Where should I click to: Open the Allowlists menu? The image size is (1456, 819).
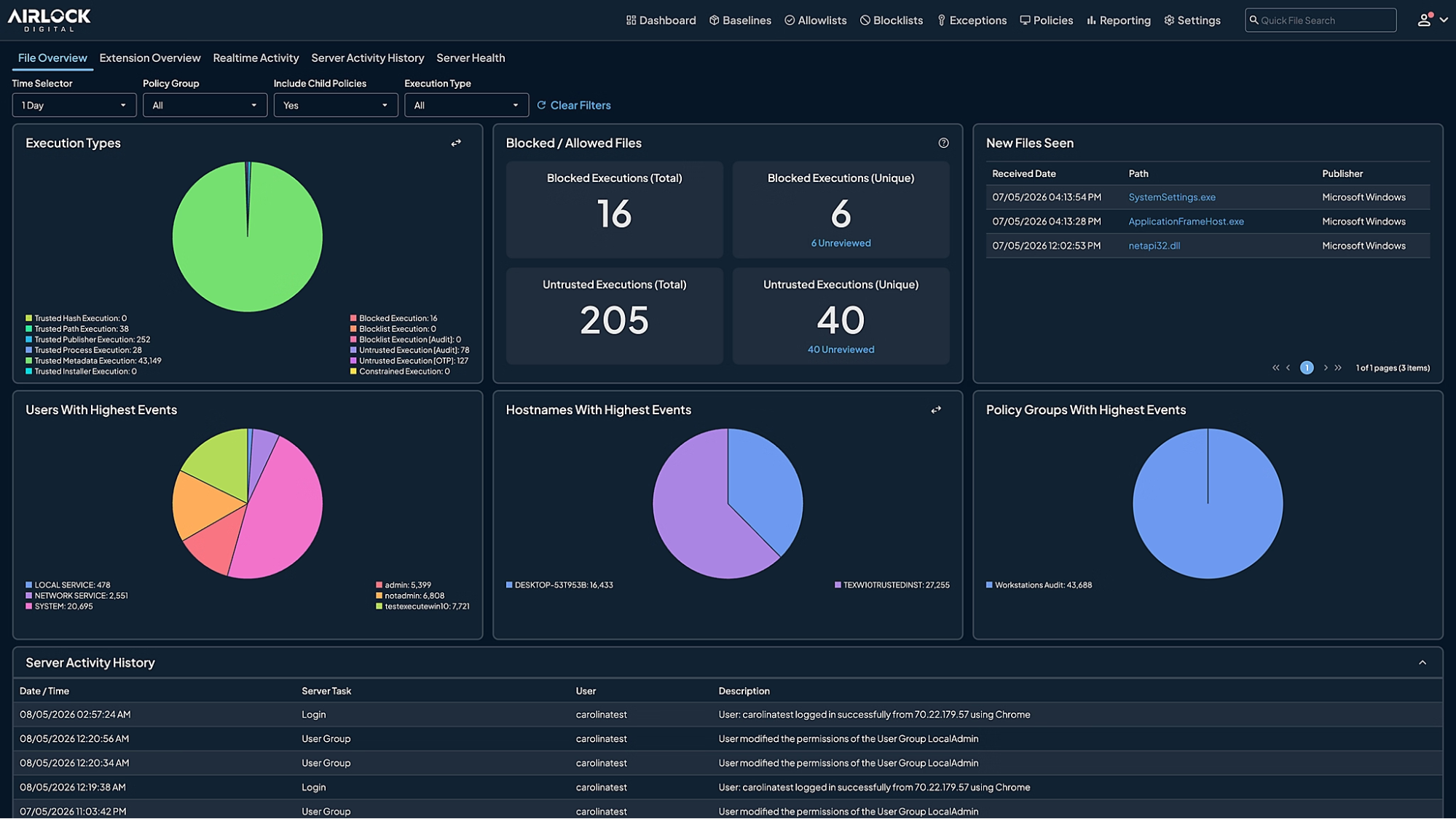click(x=815, y=20)
